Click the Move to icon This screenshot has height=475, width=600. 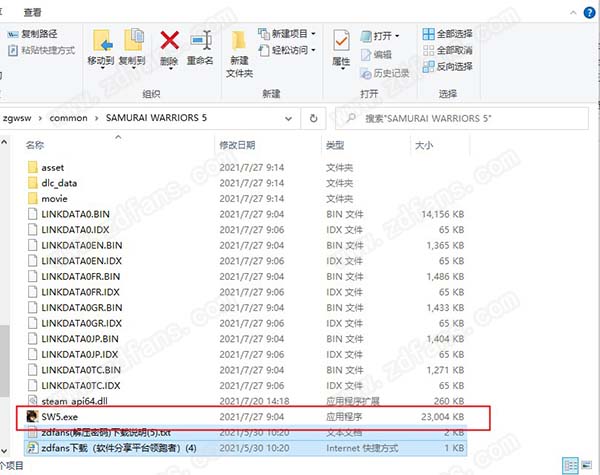click(x=101, y=41)
